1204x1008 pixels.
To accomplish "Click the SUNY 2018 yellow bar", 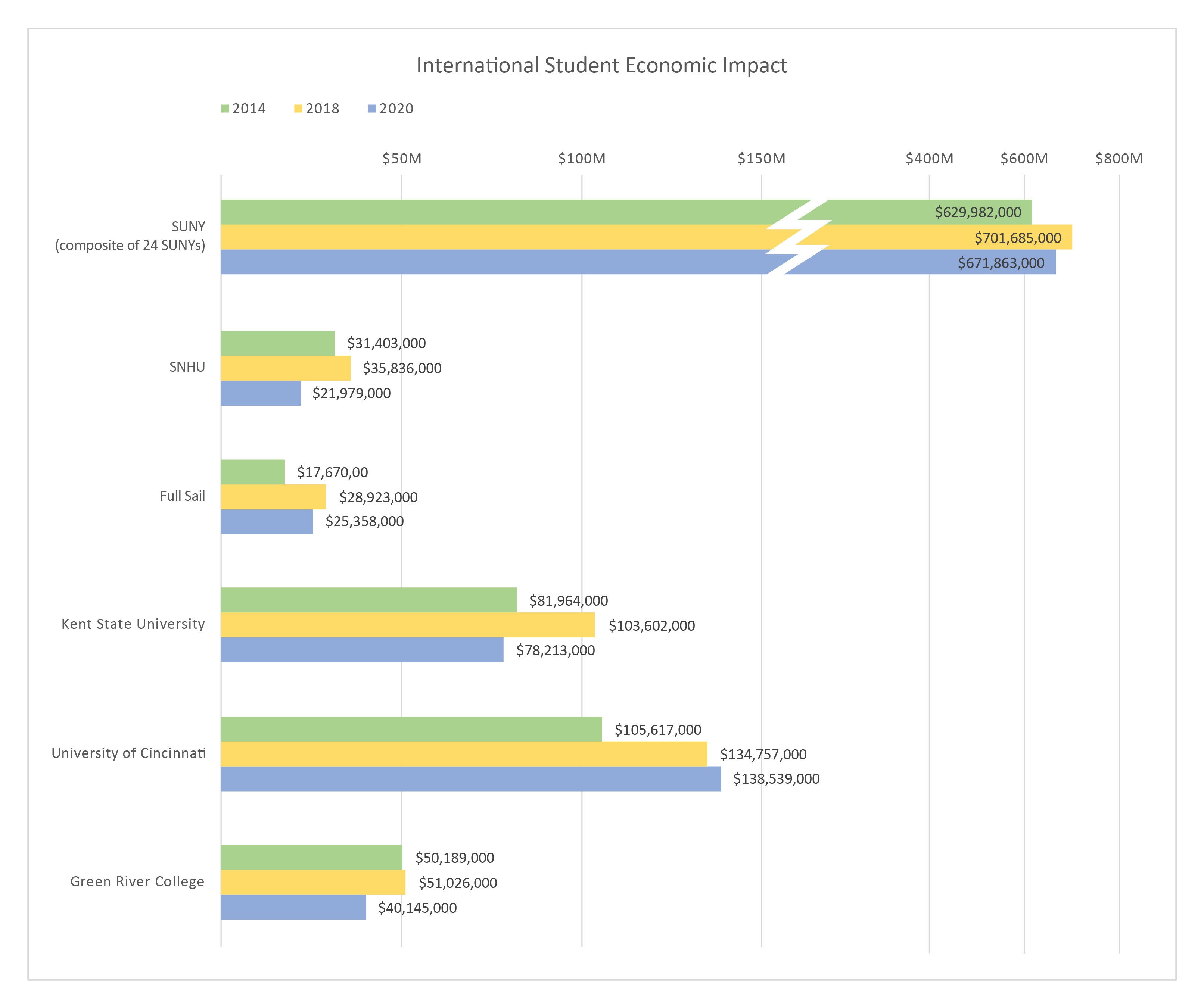I will tap(493, 237).
